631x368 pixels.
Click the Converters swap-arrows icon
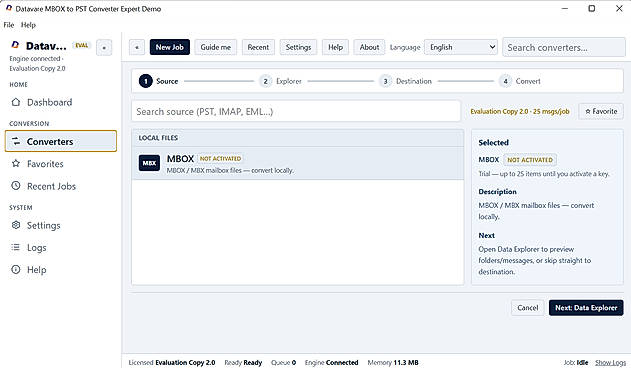16,141
